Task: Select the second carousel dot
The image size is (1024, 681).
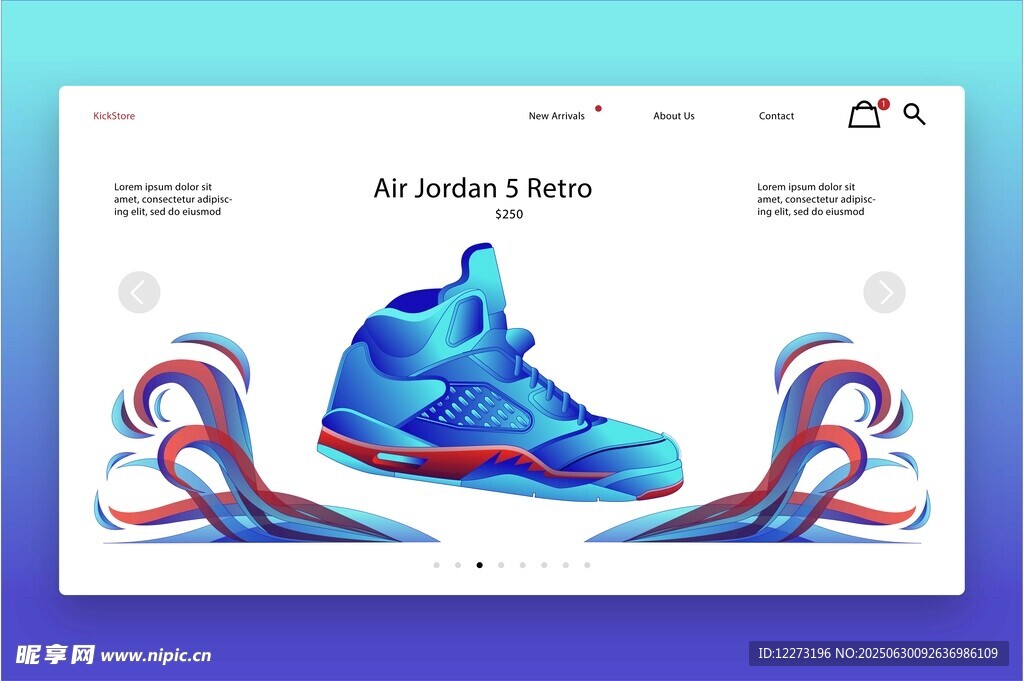Action: pyautogui.click(x=458, y=565)
